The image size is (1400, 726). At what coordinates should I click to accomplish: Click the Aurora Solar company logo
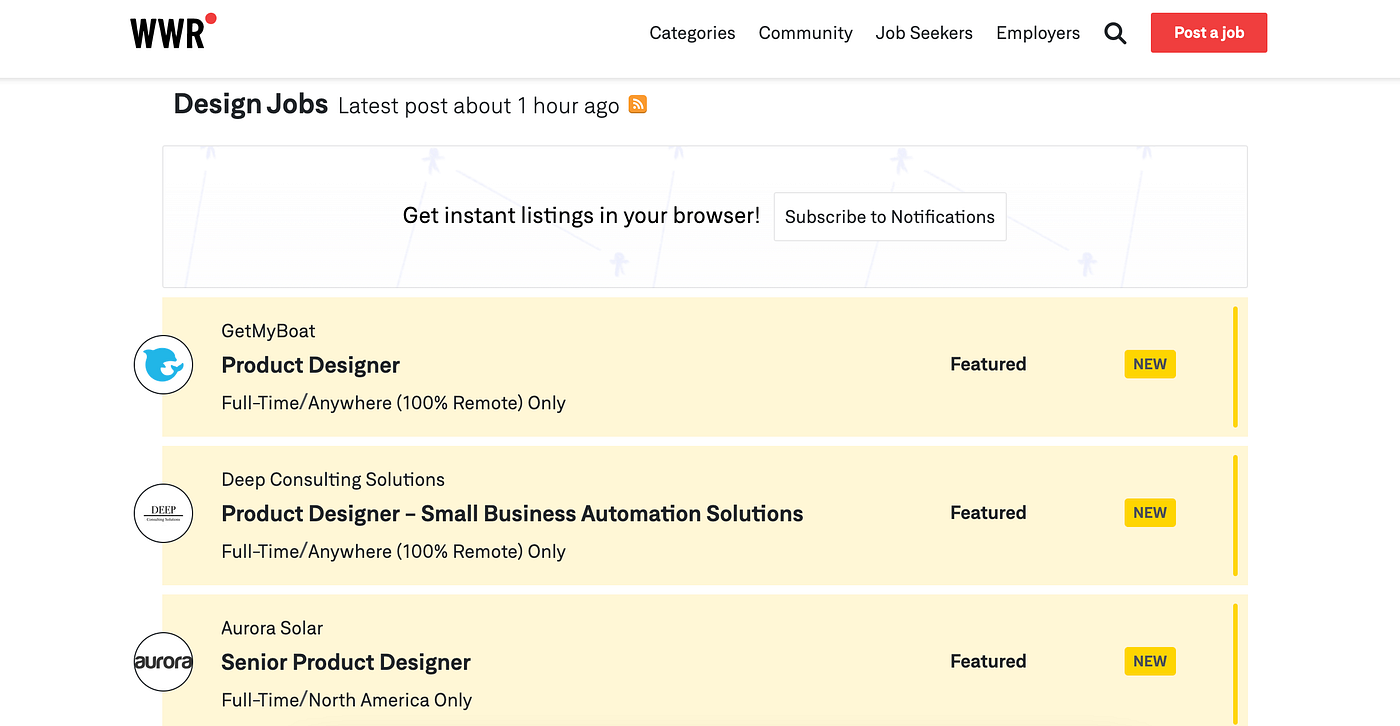163,662
